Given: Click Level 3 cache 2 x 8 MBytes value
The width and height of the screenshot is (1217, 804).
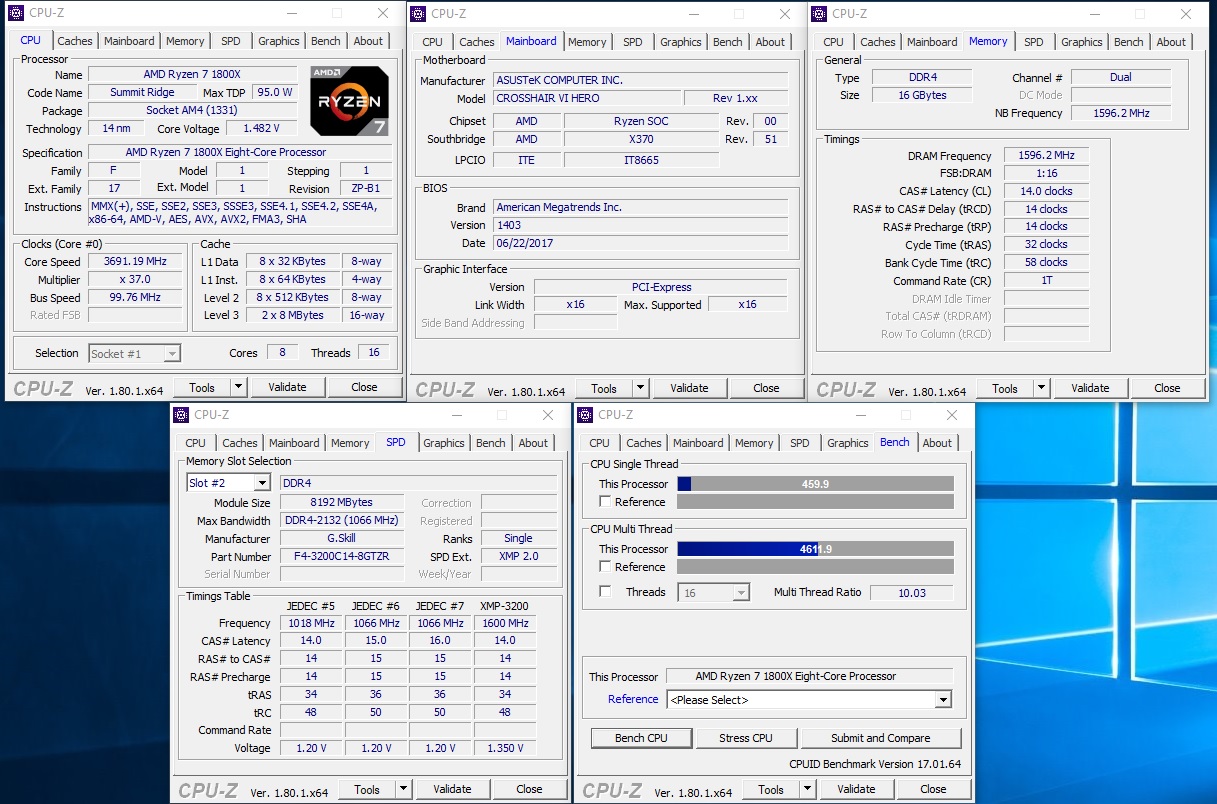Looking at the screenshot, I should (x=291, y=315).
